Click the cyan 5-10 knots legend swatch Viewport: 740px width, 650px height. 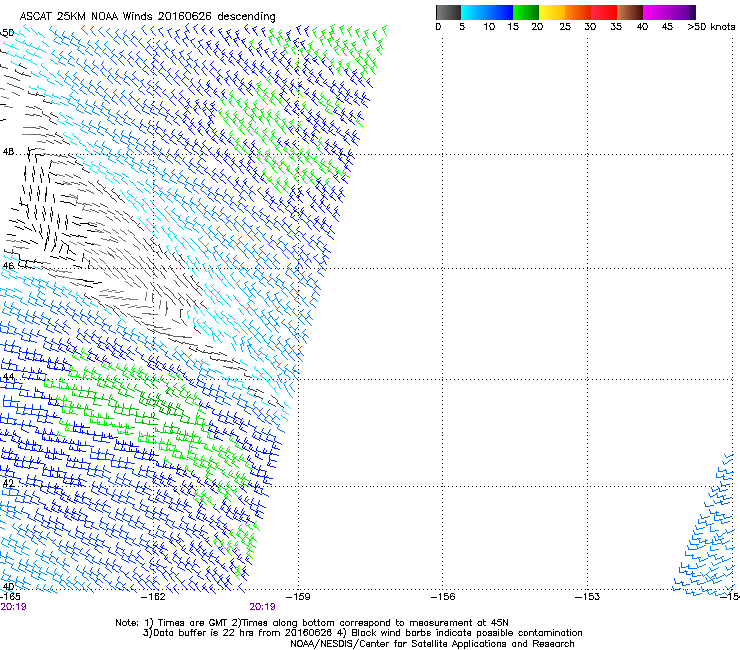point(474,12)
